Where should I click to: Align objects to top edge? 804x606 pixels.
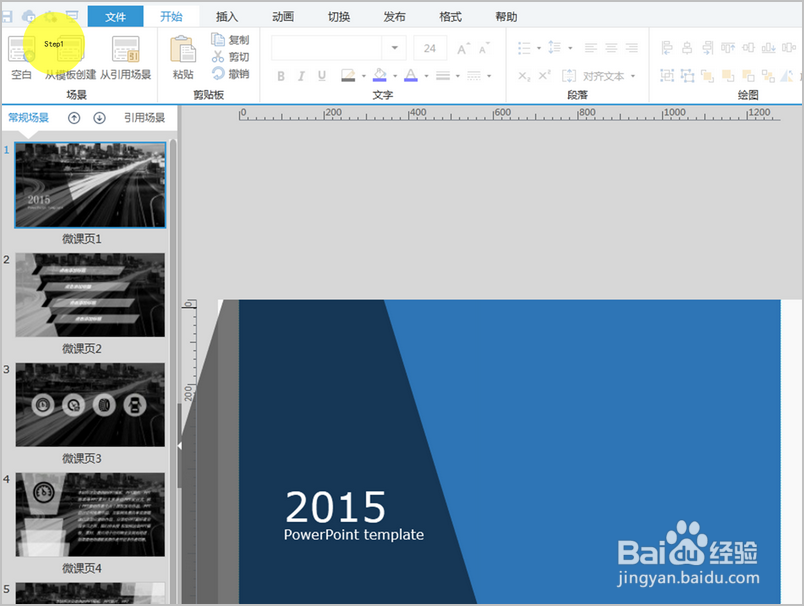tap(728, 48)
